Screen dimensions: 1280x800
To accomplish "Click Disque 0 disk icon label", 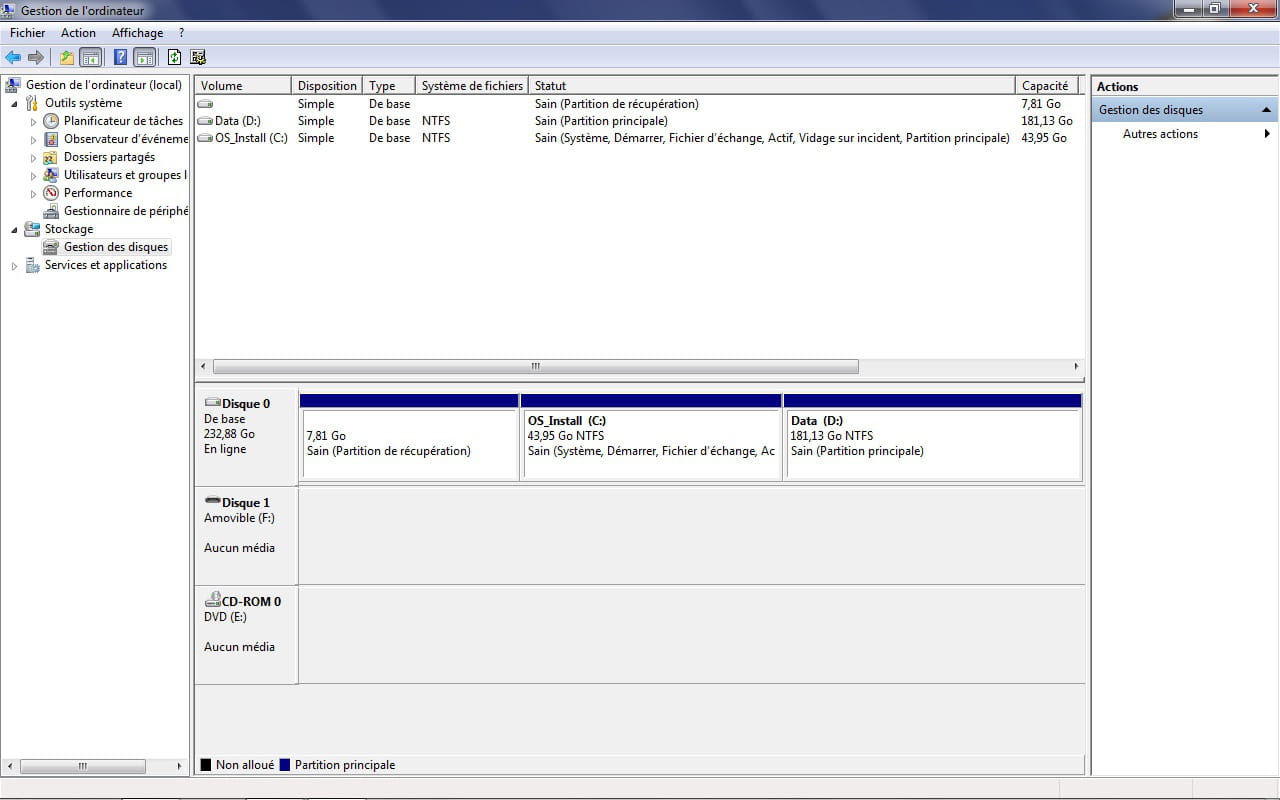I will coord(237,404).
